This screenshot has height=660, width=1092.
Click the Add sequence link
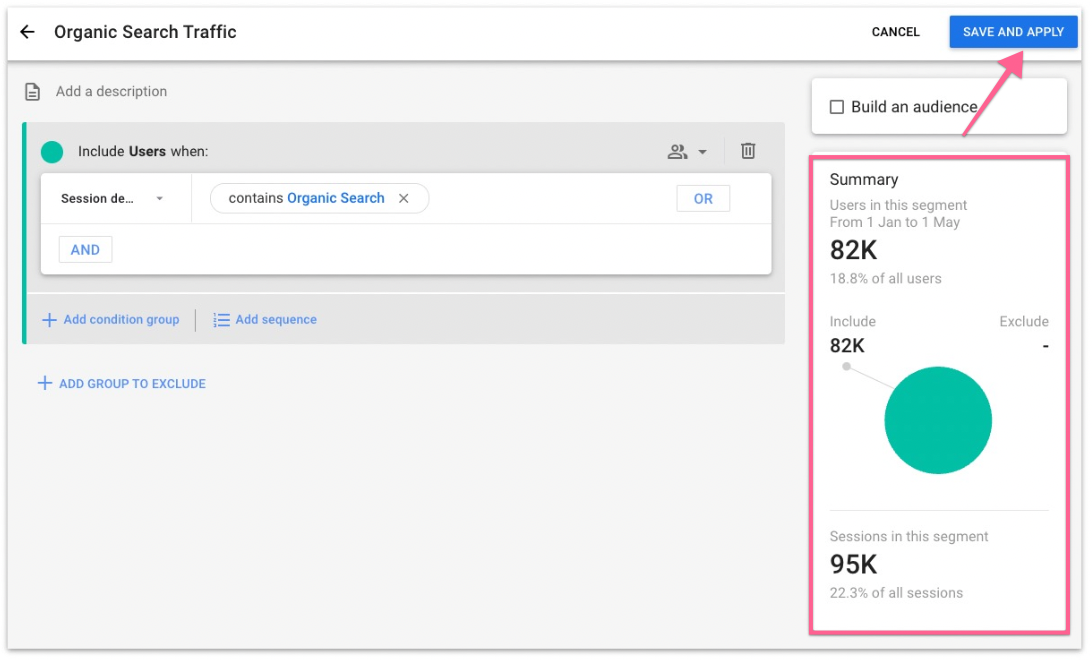pos(276,320)
